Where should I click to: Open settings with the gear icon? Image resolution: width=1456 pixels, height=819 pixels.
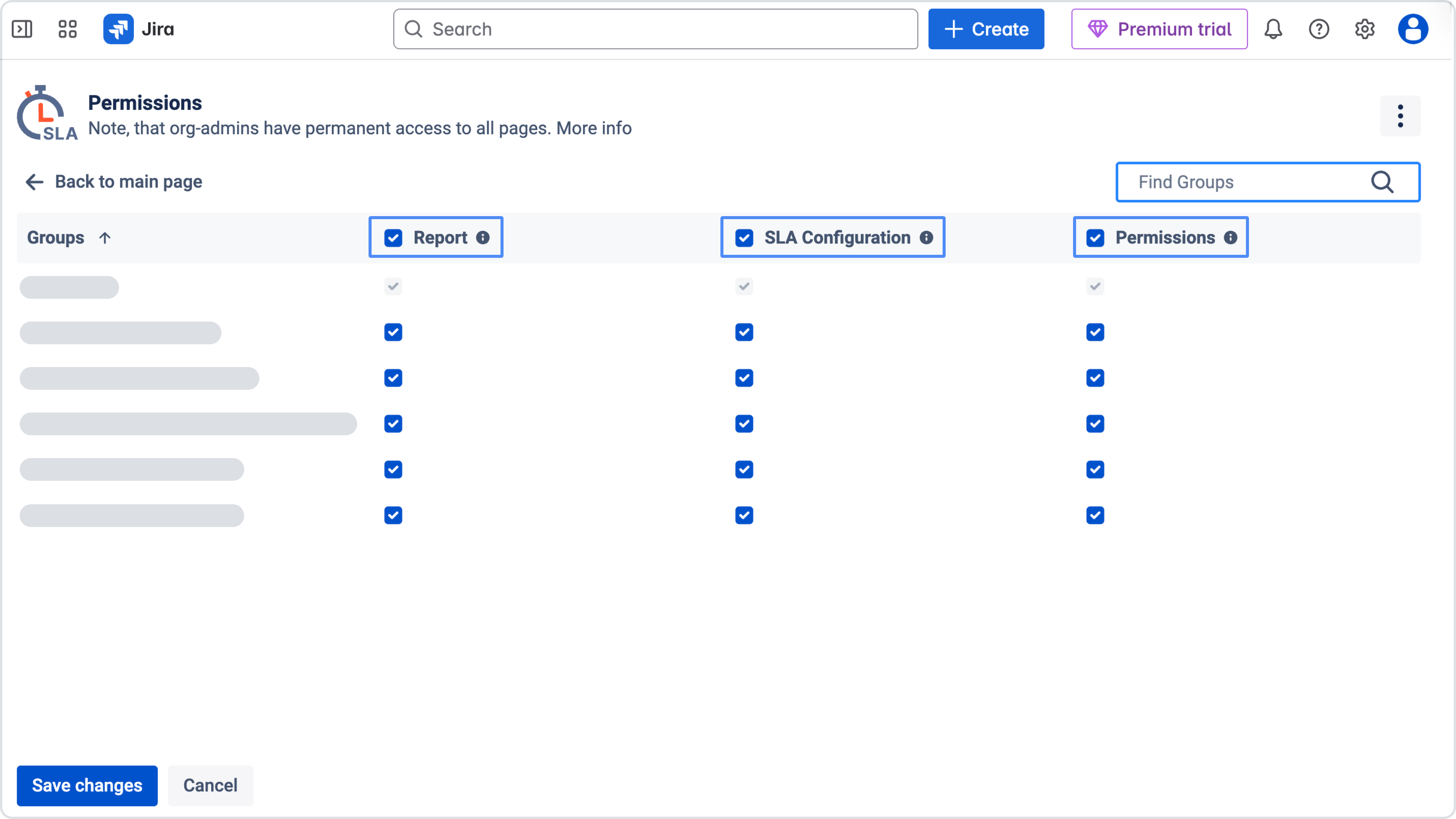pyautogui.click(x=1365, y=29)
